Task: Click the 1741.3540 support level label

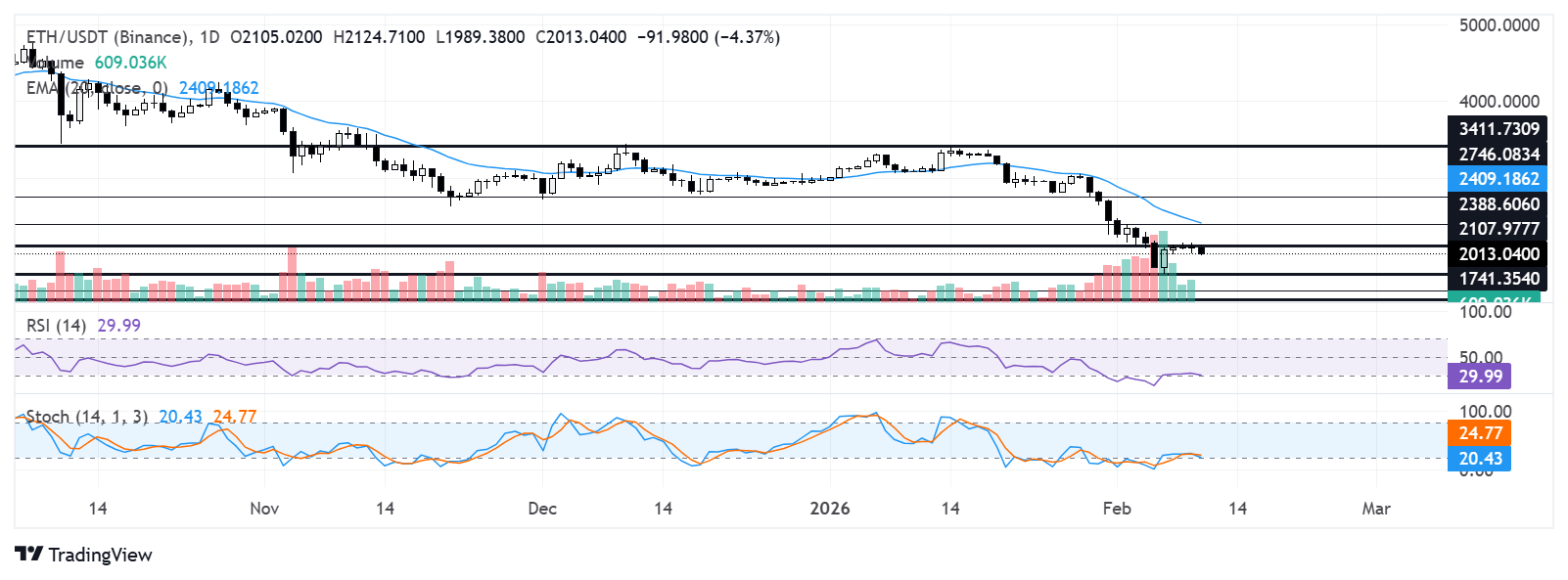Action: [1498, 279]
